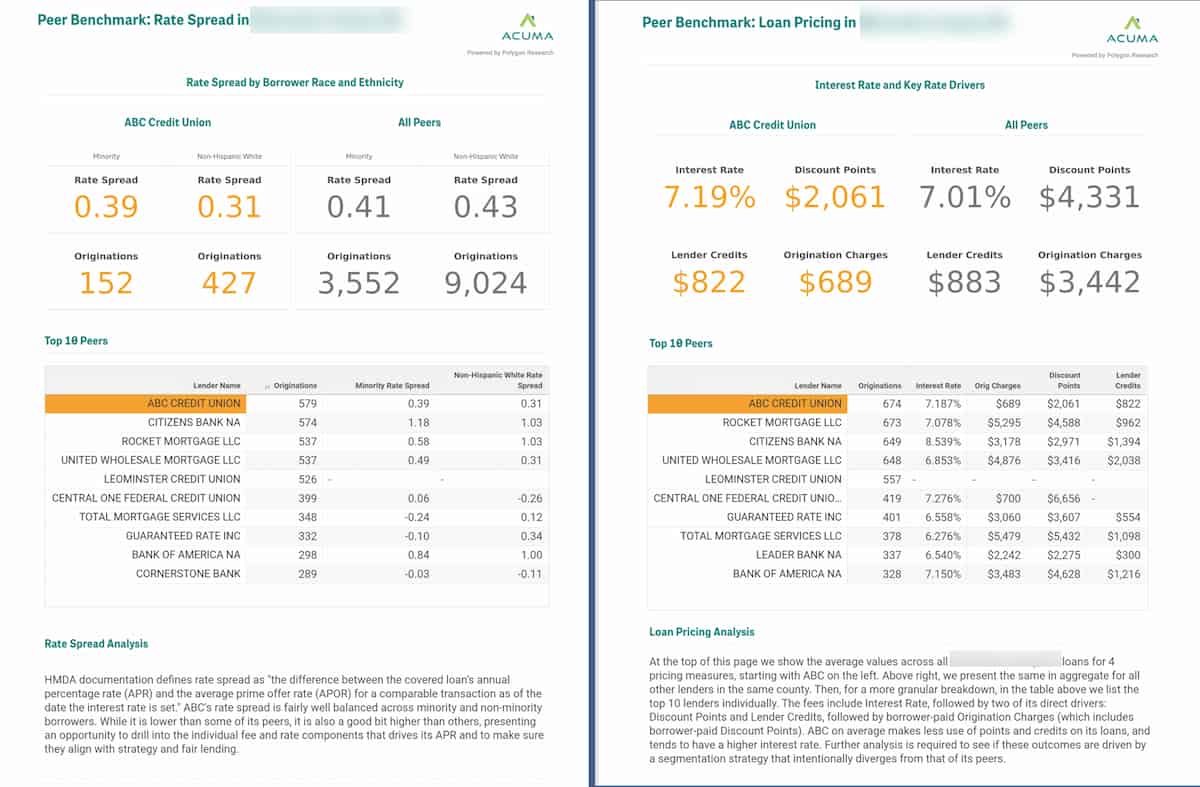Click the orange 427 originations value

click(229, 283)
